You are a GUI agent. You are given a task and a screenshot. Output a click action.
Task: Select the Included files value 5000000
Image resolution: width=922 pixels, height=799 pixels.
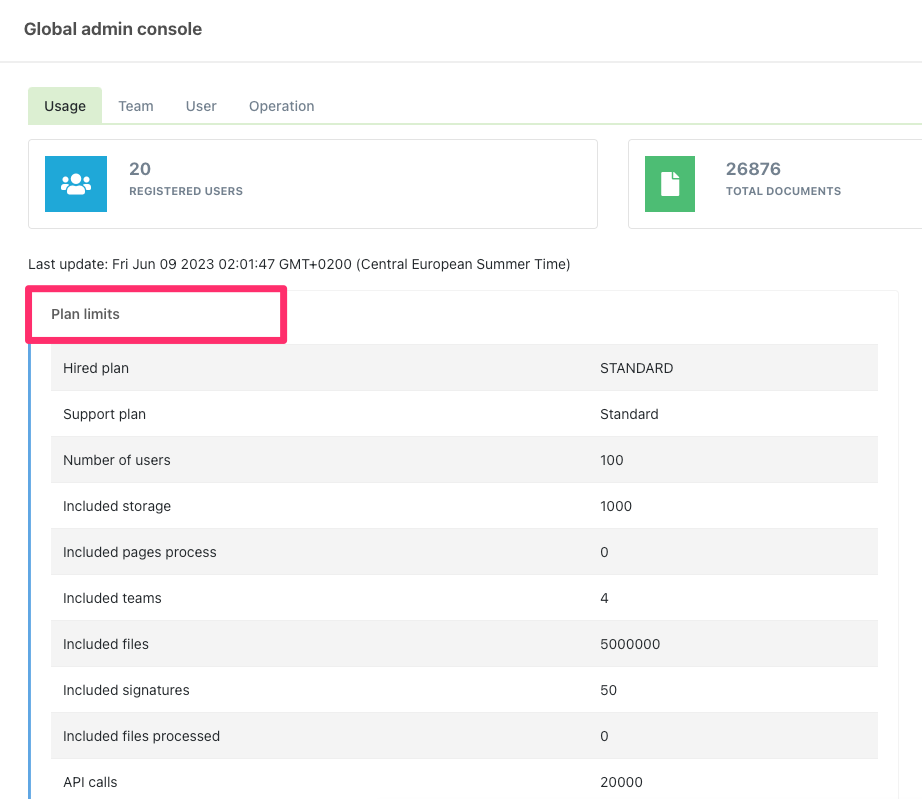pos(630,644)
